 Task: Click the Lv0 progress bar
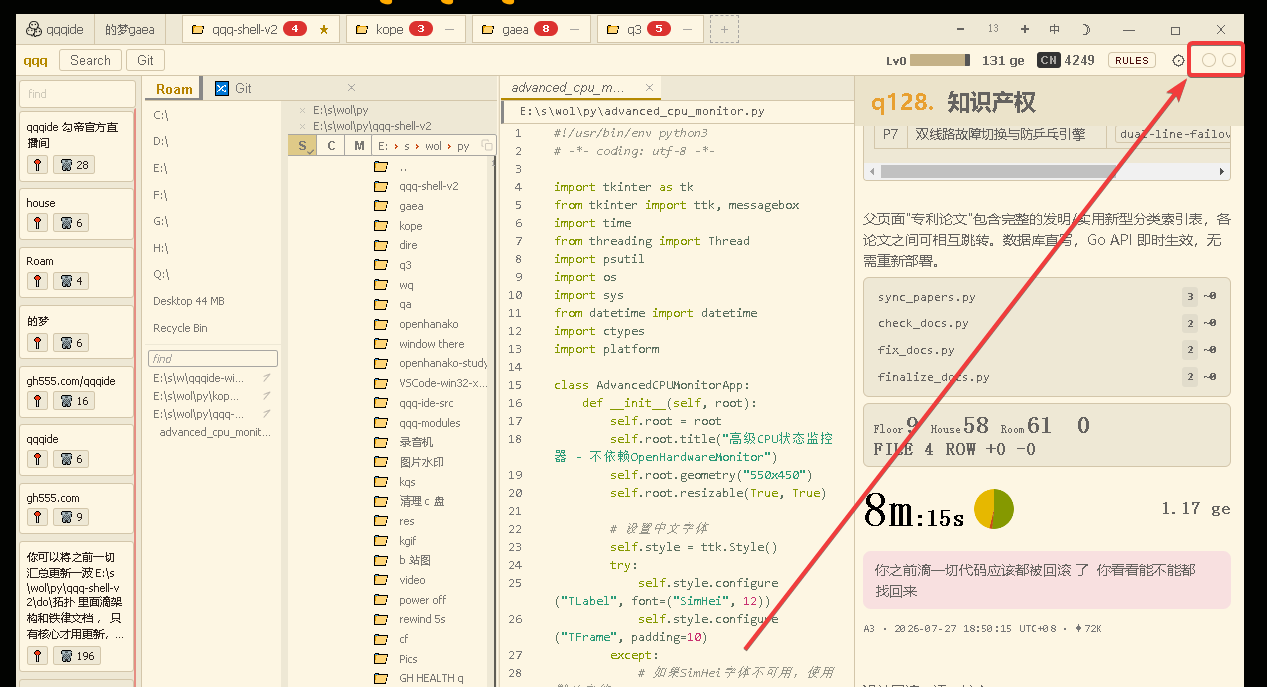point(940,60)
